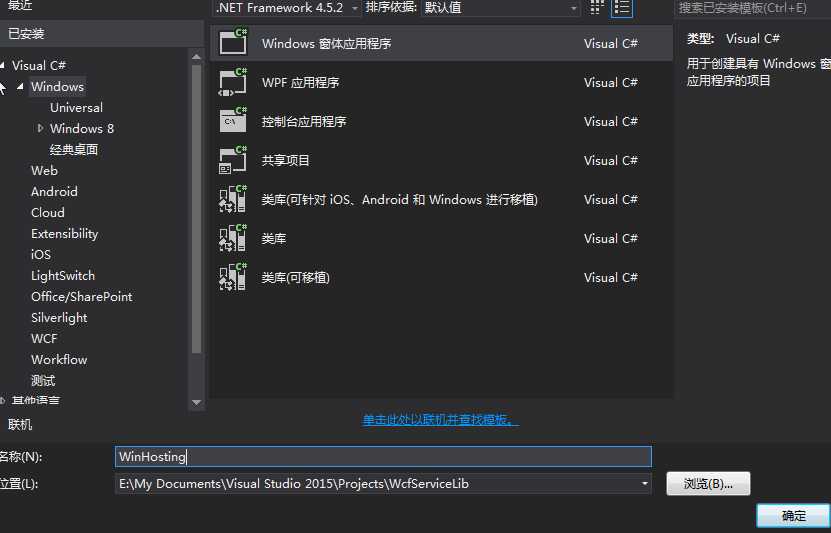Open the 位置 location path dropdown
Screen dimensions: 831x533
(644, 484)
